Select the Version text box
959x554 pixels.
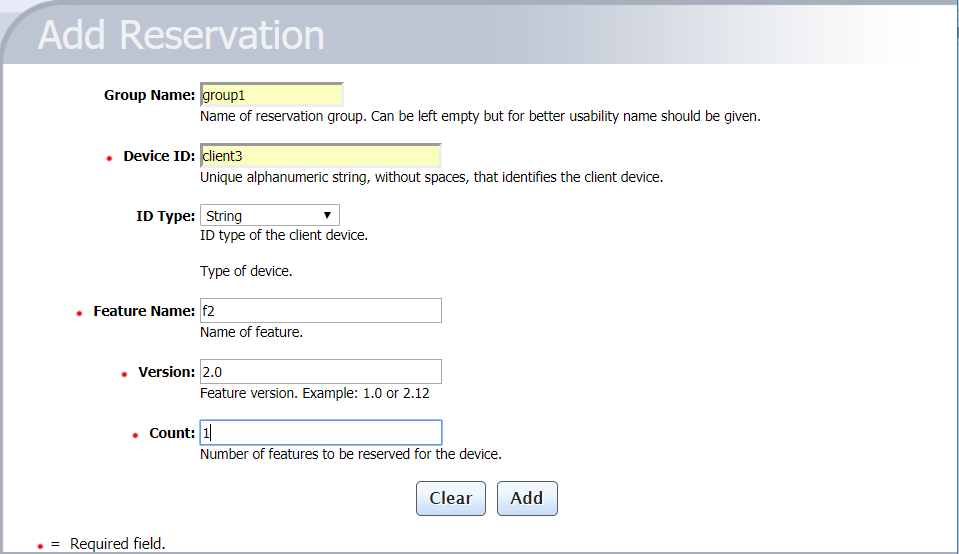coord(320,372)
